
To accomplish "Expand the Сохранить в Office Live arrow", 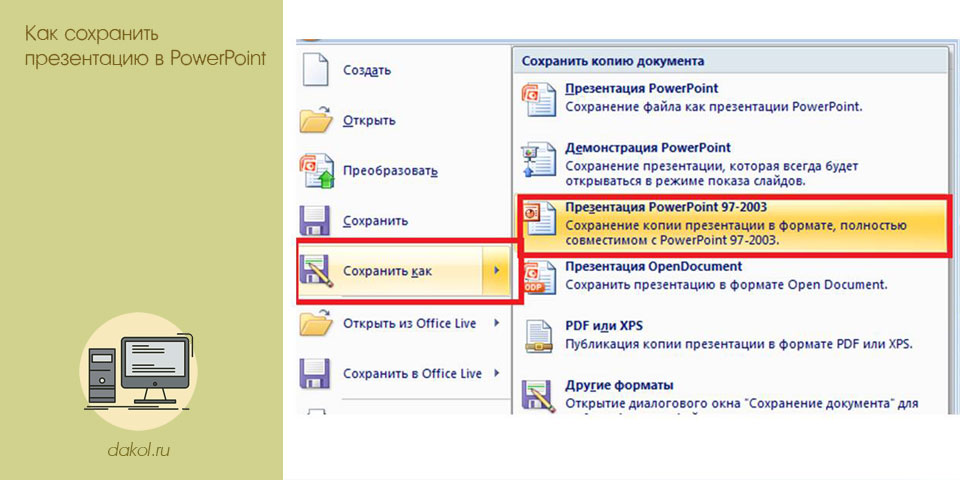I will (497, 373).
